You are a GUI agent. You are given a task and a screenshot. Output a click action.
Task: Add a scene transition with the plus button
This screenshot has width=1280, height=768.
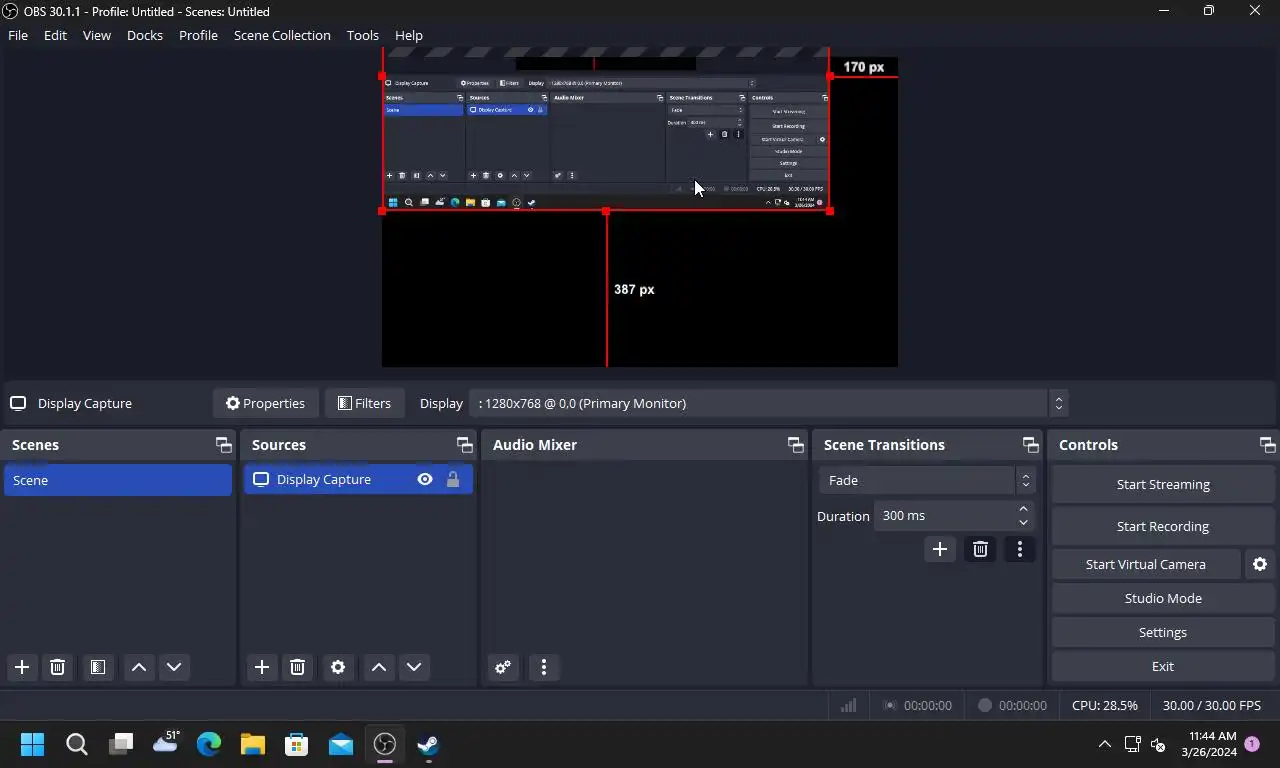tap(940, 549)
